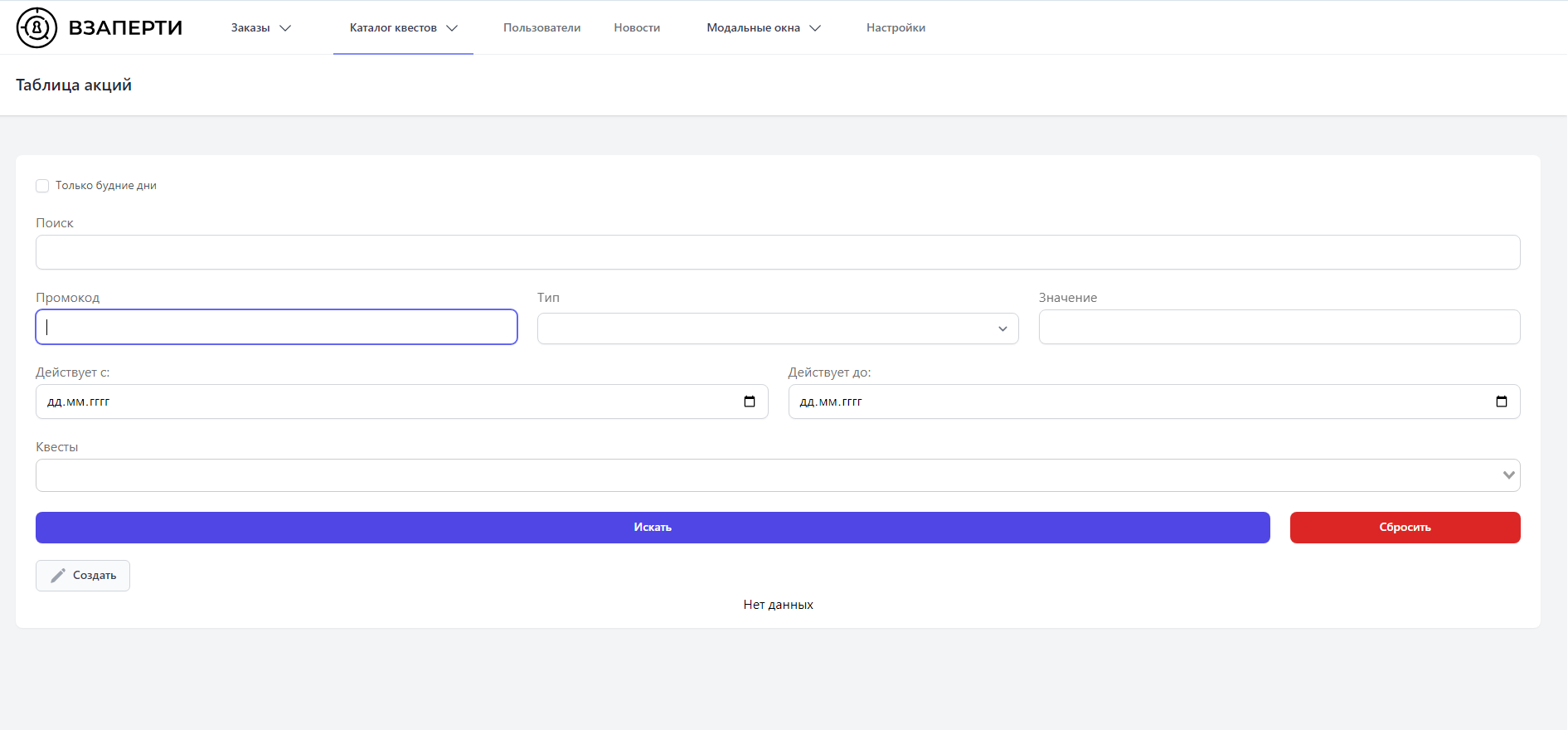This screenshot has width=1568, height=730.
Task: Click the Действует до date field
Action: pyautogui.click(x=1154, y=401)
